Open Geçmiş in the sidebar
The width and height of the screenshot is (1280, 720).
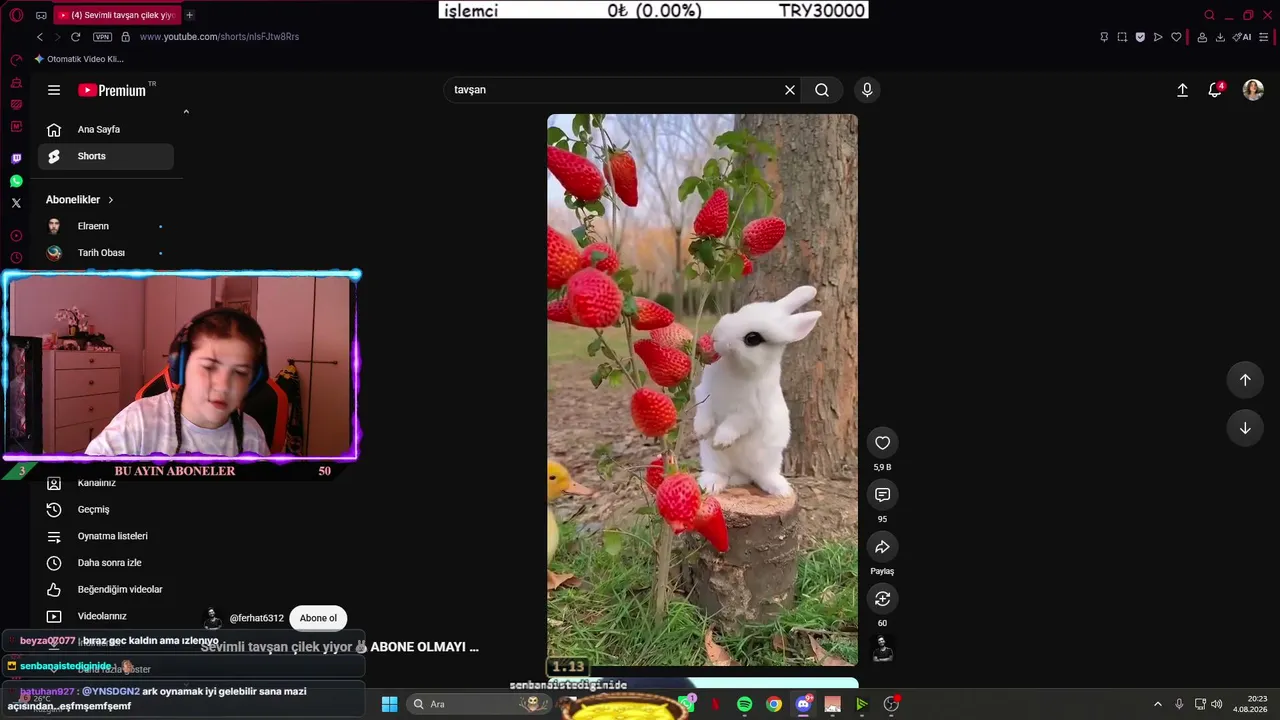click(x=105, y=510)
